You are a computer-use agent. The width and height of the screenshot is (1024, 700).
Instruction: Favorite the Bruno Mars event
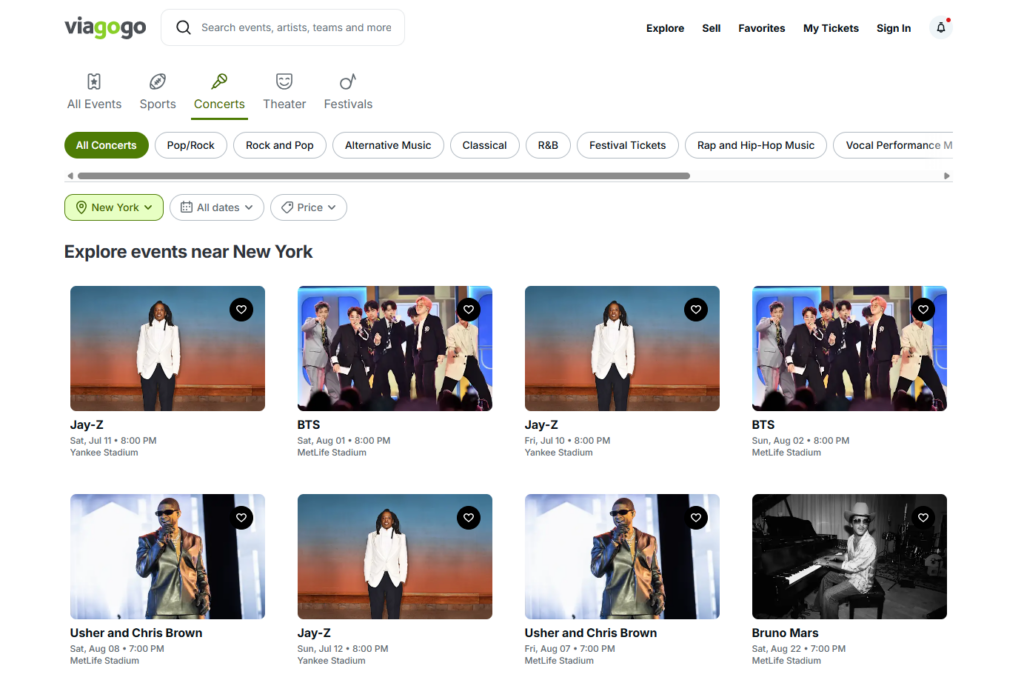pos(923,518)
